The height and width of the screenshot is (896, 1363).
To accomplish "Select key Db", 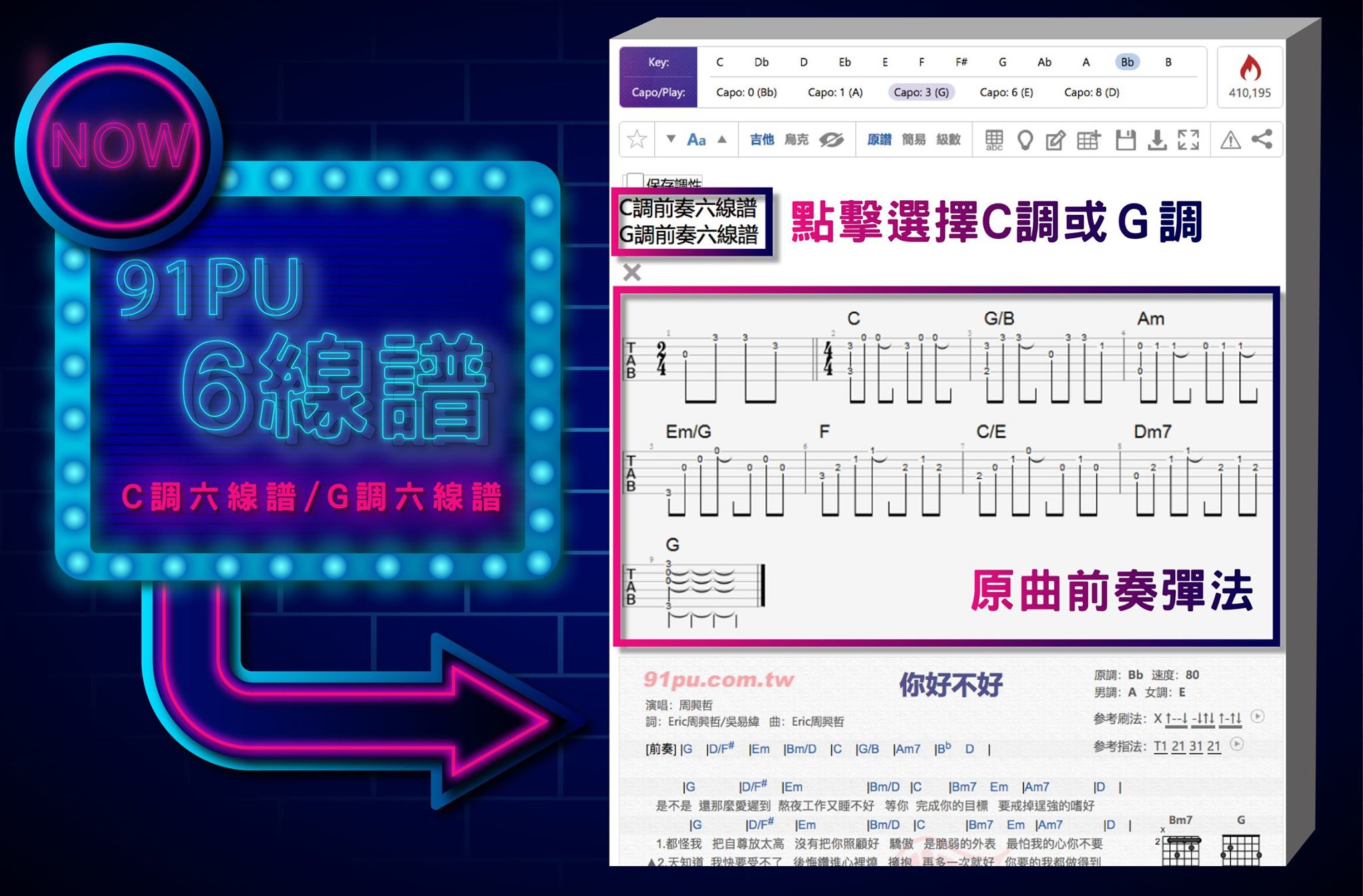I will tap(761, 62).
